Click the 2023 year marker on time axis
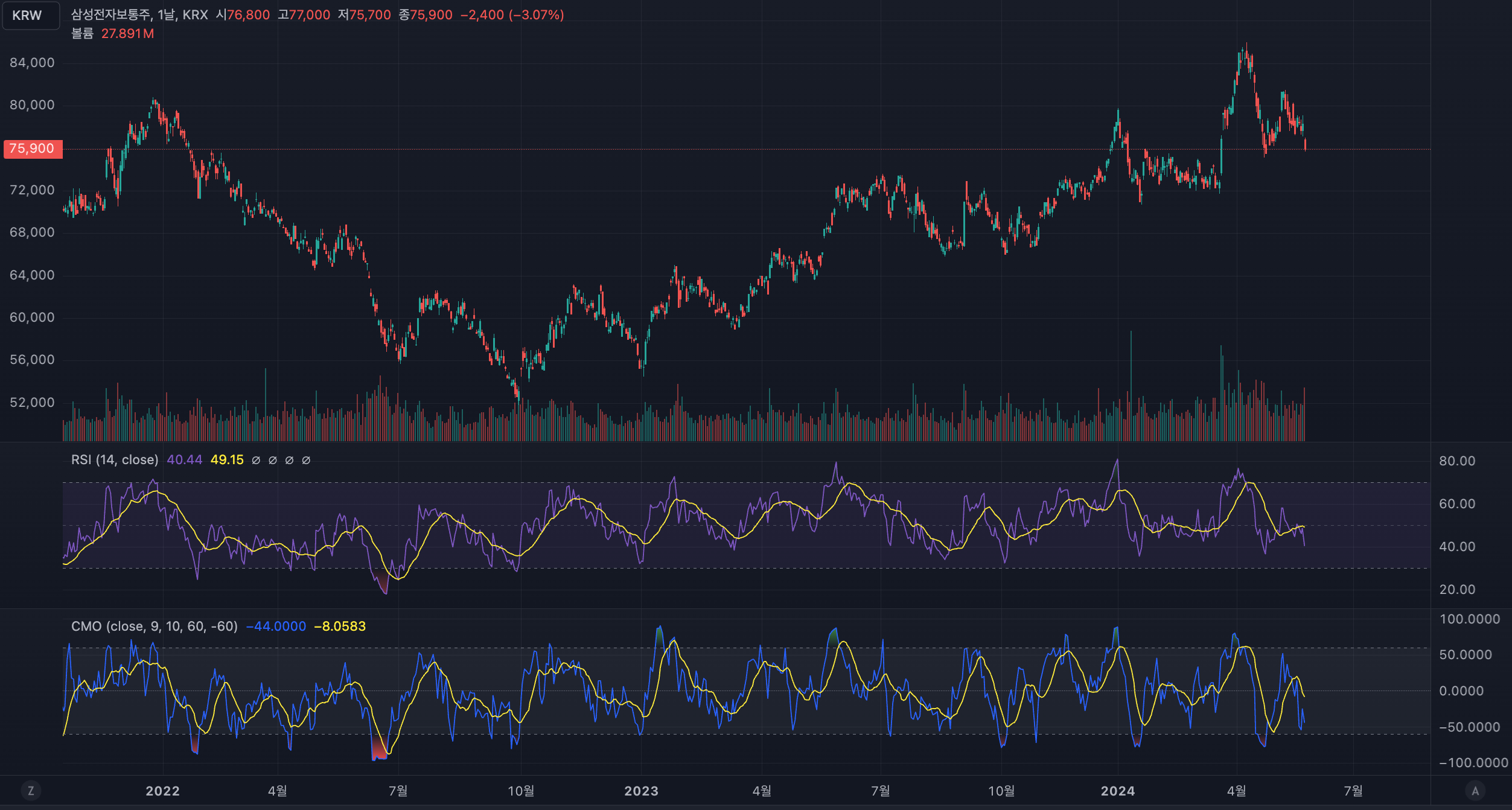Viewport: 1512px width, 810px height. point(642,791)
